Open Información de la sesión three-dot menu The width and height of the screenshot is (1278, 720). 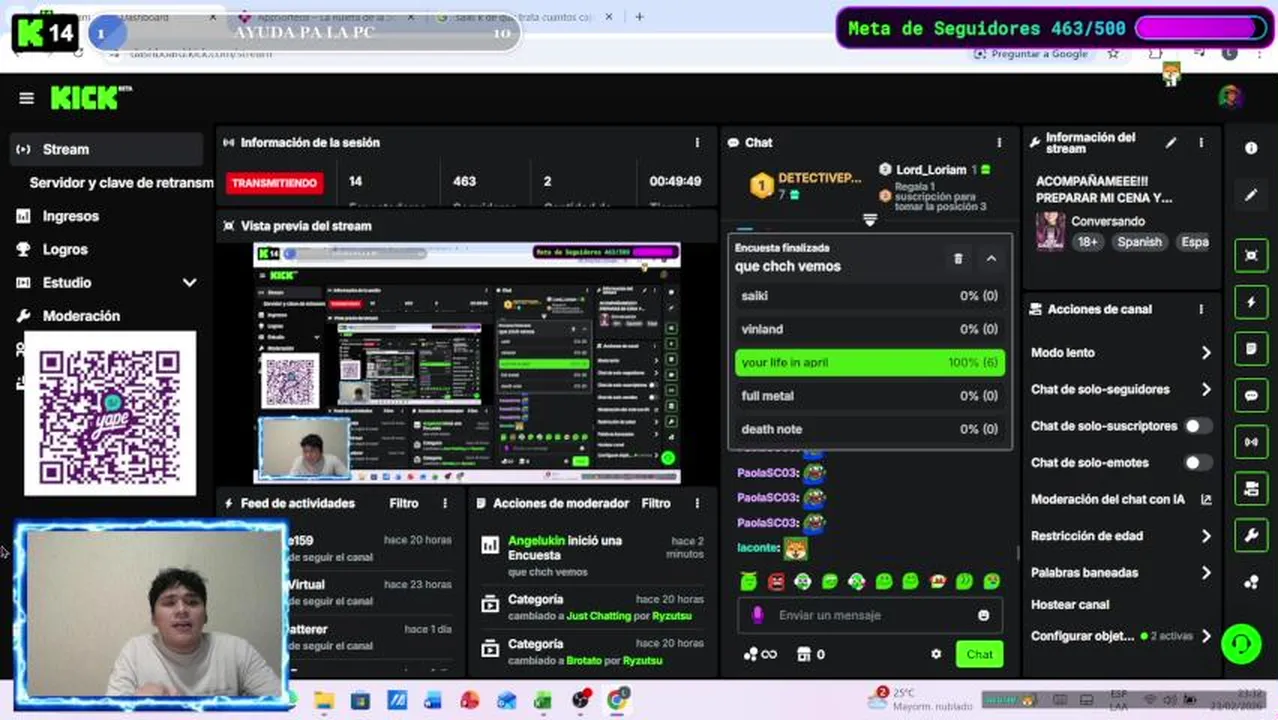[x=697, y=143]
